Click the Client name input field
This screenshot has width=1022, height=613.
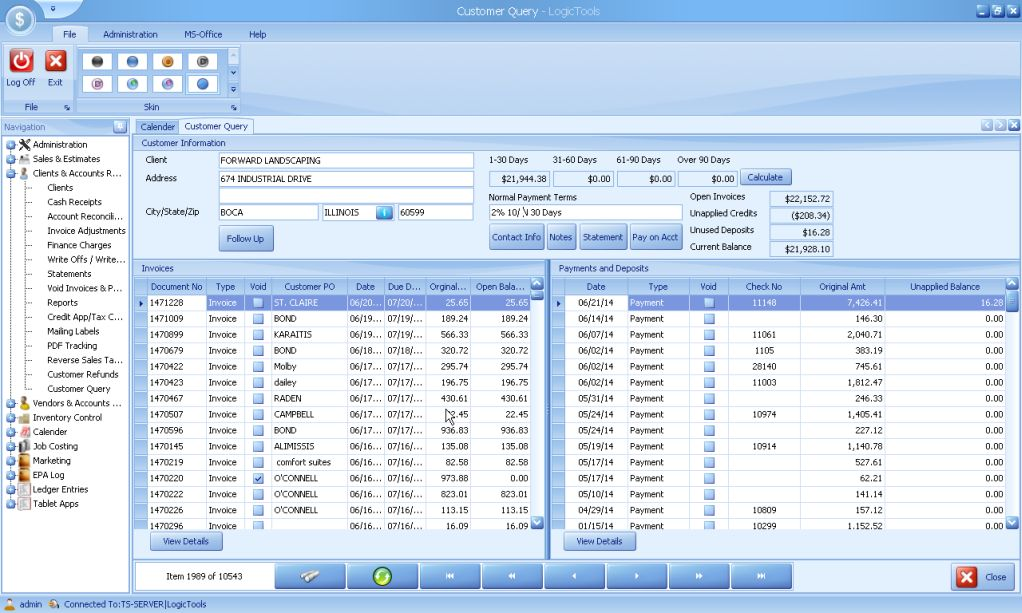tap(345, 160)
